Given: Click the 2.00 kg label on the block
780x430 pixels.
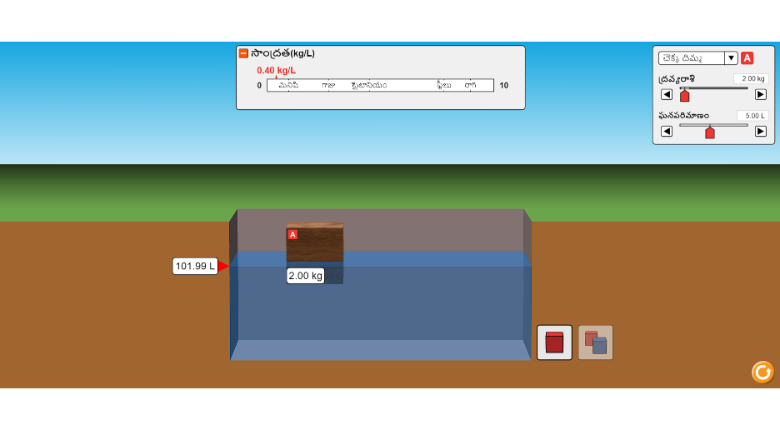Looking at the screenshot, I should pyautogui.click(x=305, y=275).
